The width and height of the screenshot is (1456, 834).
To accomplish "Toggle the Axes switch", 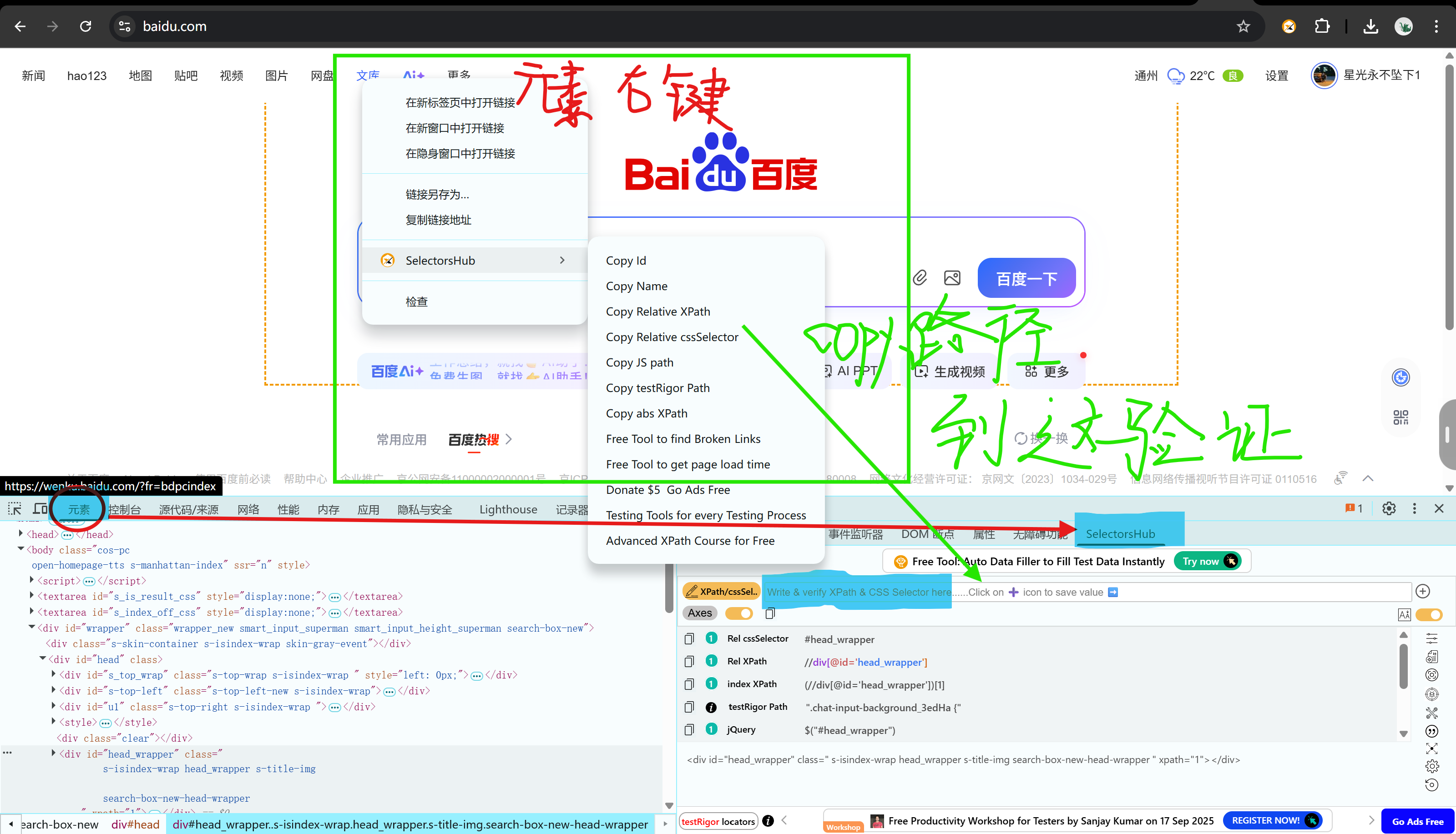I will [739, 613].
